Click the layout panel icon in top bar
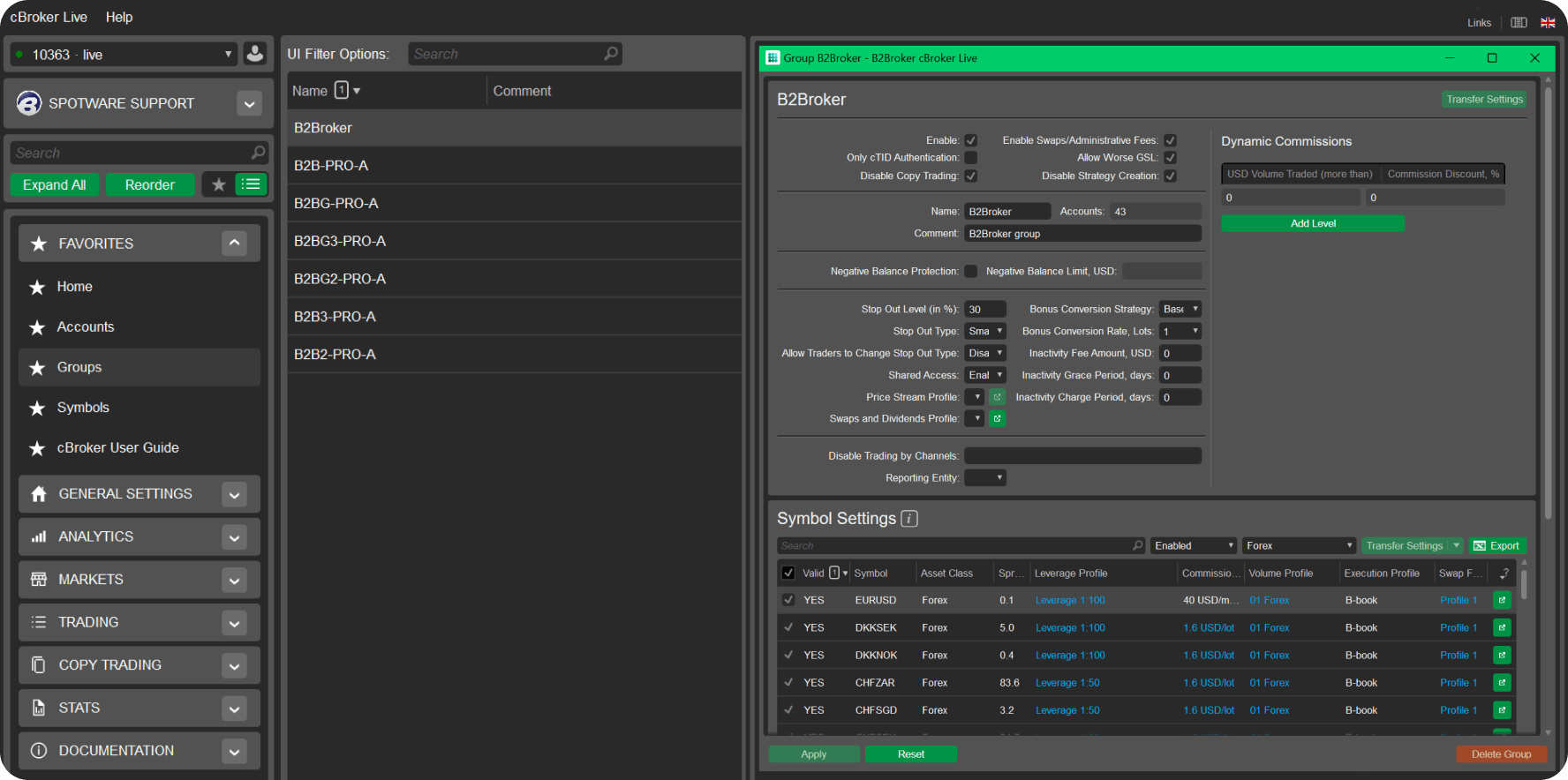This screenshot has height=780, width=1568. pos(1519,23)
